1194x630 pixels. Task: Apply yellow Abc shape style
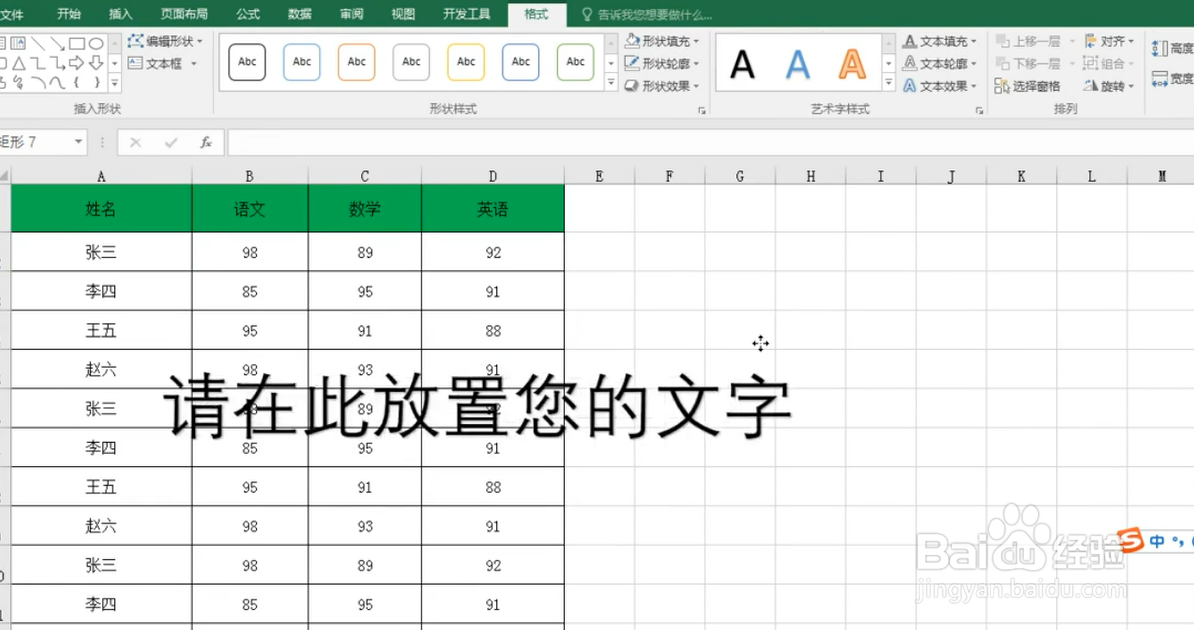(x=466, y=62)
